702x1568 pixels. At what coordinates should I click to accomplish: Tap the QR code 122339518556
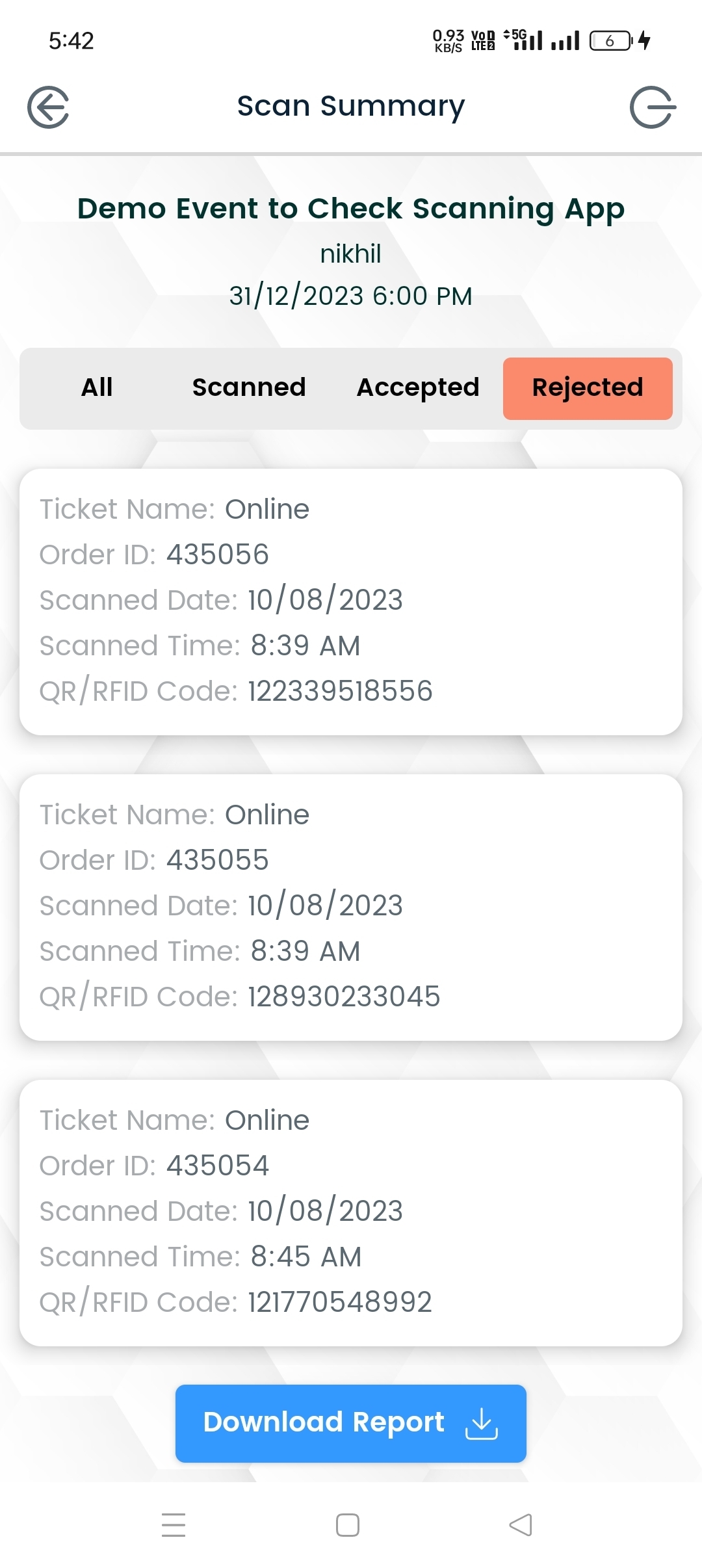tap(340, 691)
